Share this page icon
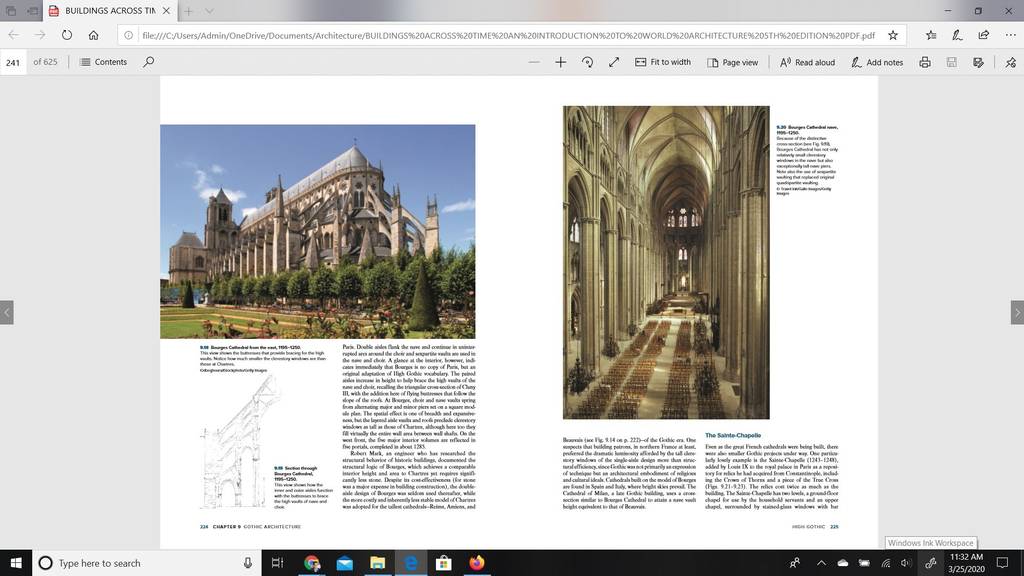1024x576 pixels. 984,35
